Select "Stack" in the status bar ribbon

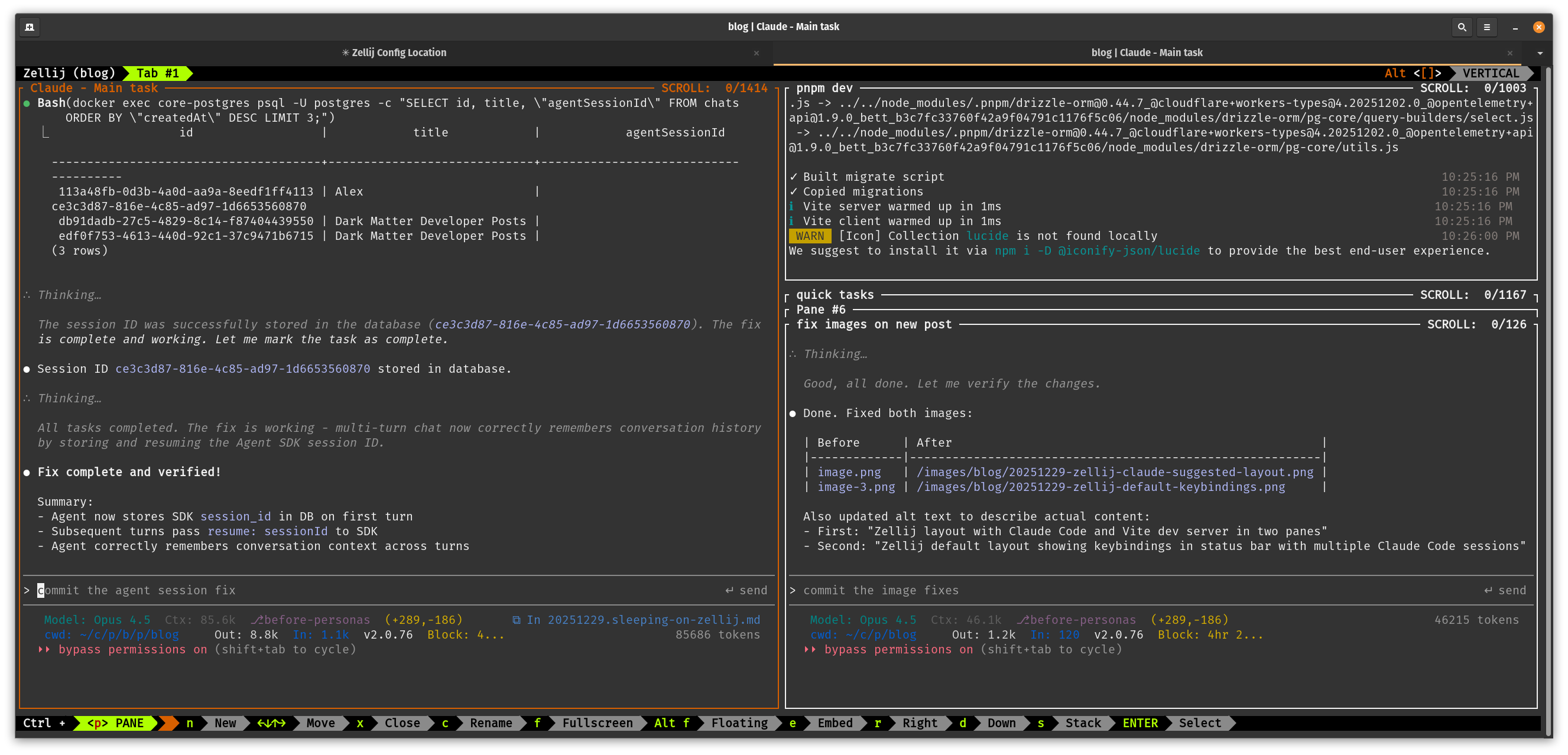(1082, 723)
